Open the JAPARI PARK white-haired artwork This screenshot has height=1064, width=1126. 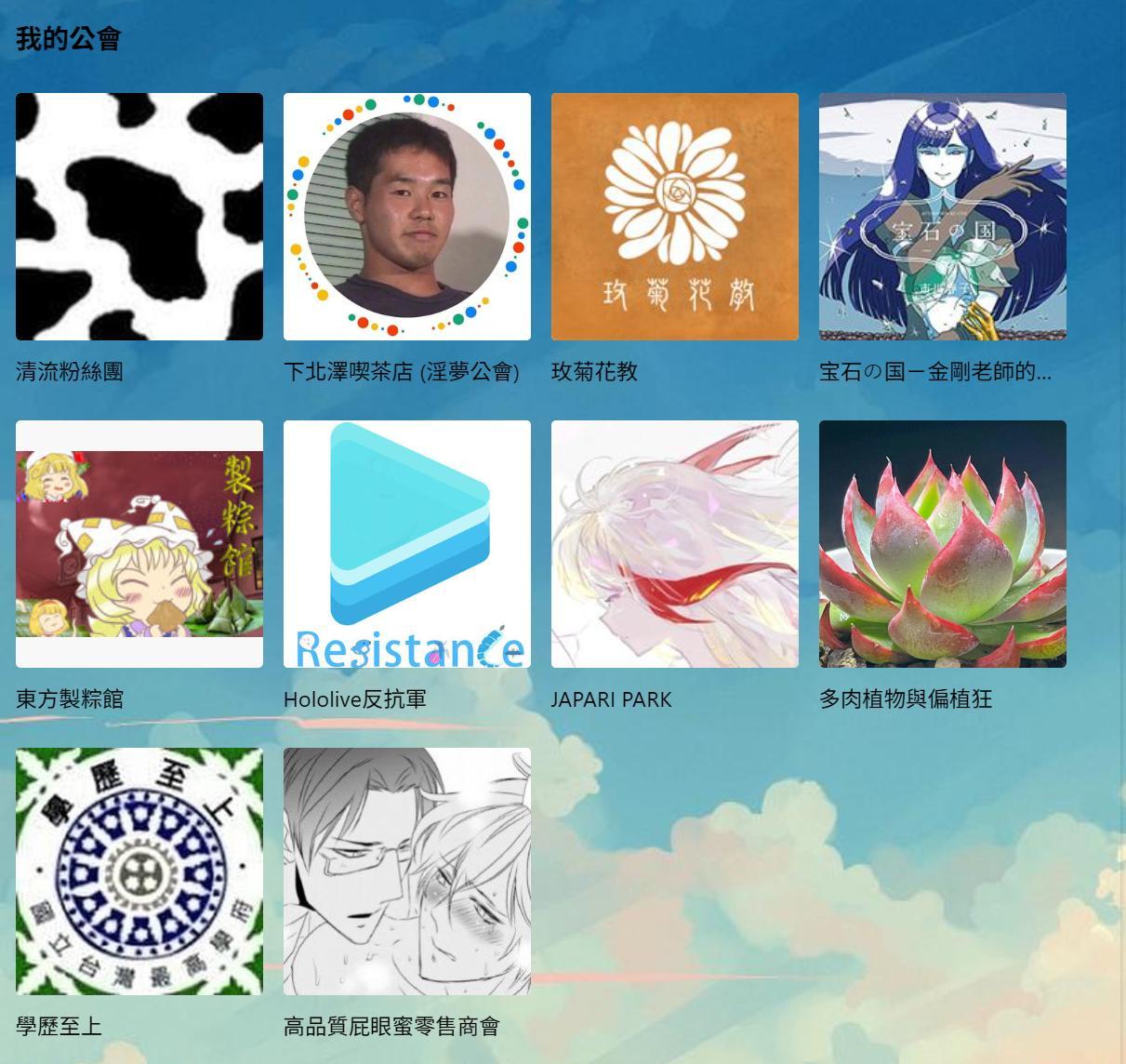click(675, 544)
